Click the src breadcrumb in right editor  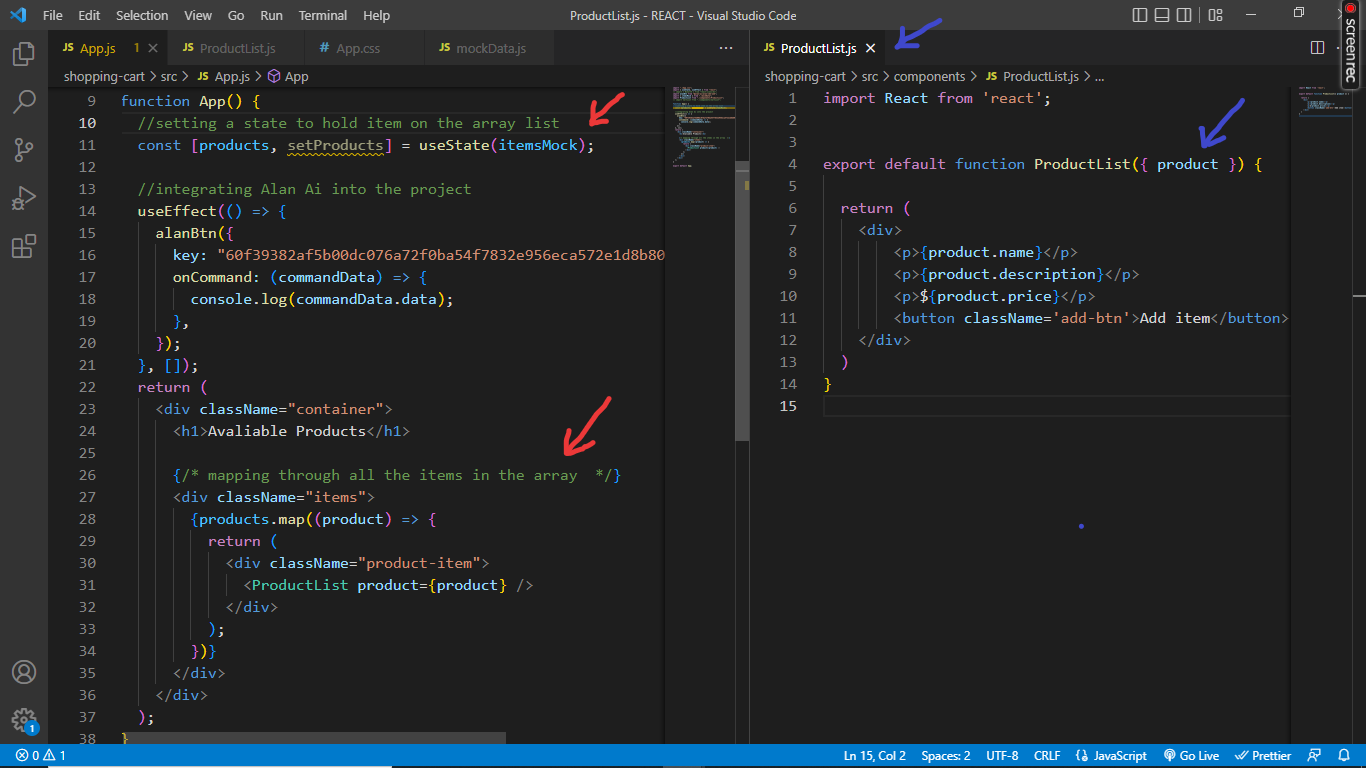(x=870, y=76)
